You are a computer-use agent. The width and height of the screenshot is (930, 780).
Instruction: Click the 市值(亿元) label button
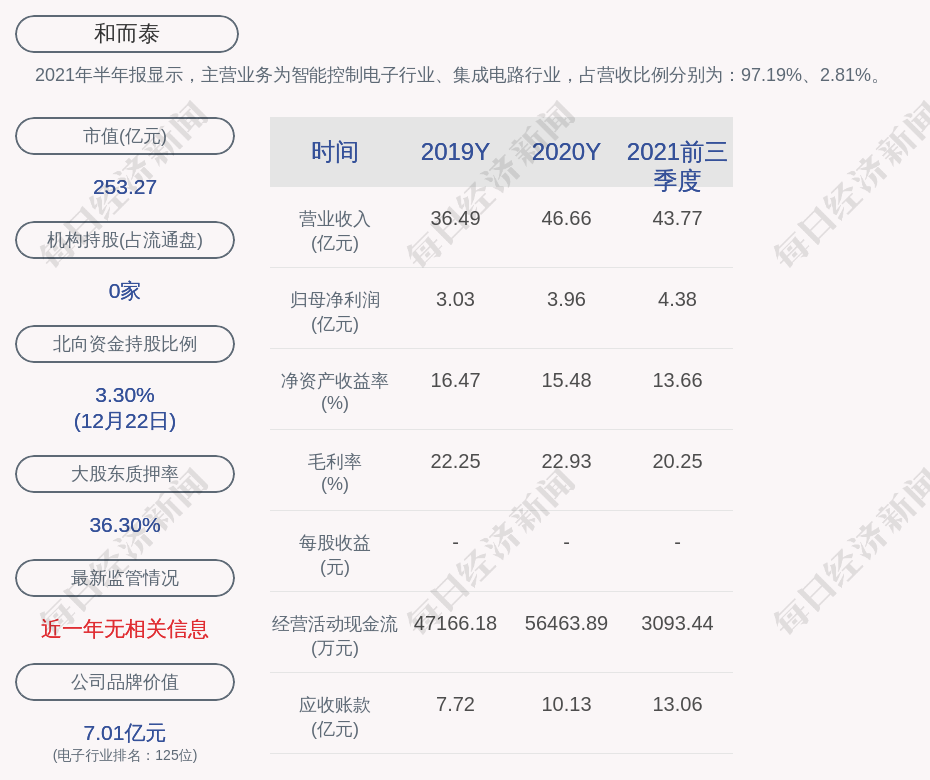[x=125, y=136]
